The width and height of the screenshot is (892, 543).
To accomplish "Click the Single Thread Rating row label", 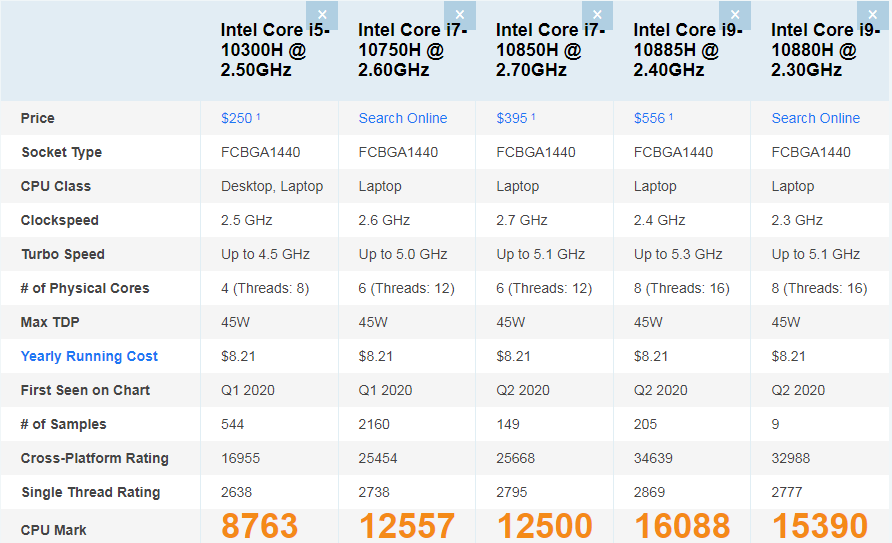I will (x=90, y=492).
